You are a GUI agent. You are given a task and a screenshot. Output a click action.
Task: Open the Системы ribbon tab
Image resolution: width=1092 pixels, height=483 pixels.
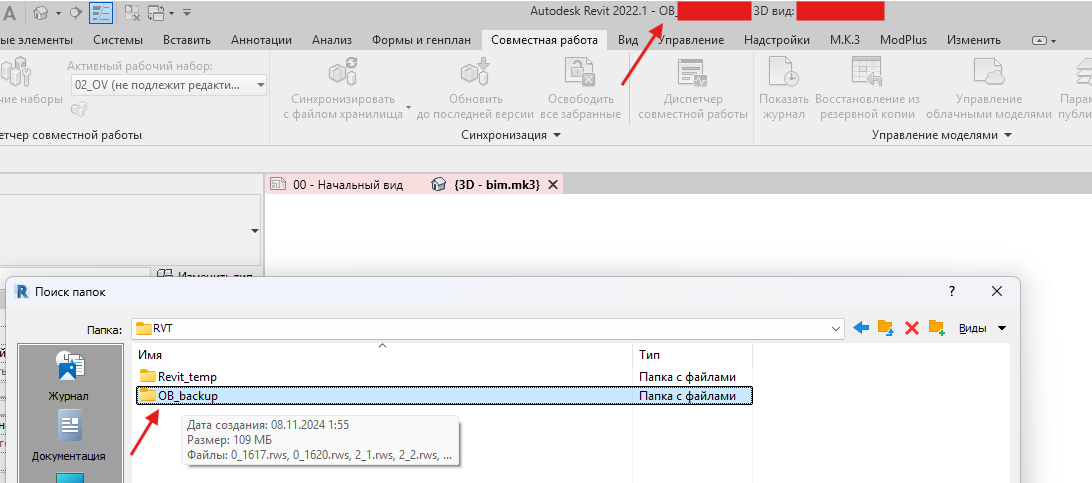click(118, 40)
